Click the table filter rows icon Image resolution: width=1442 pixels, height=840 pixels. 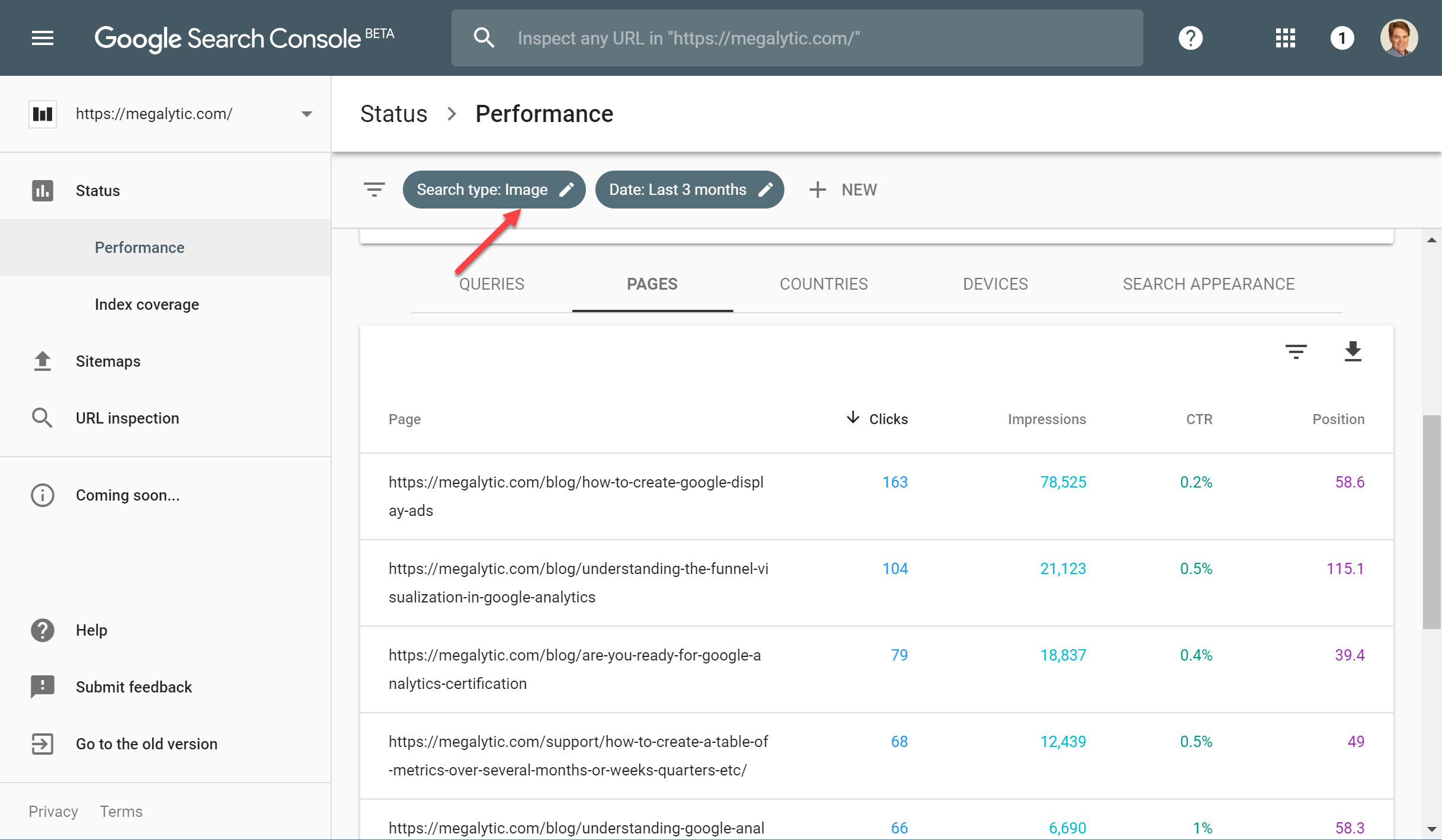1296,351
